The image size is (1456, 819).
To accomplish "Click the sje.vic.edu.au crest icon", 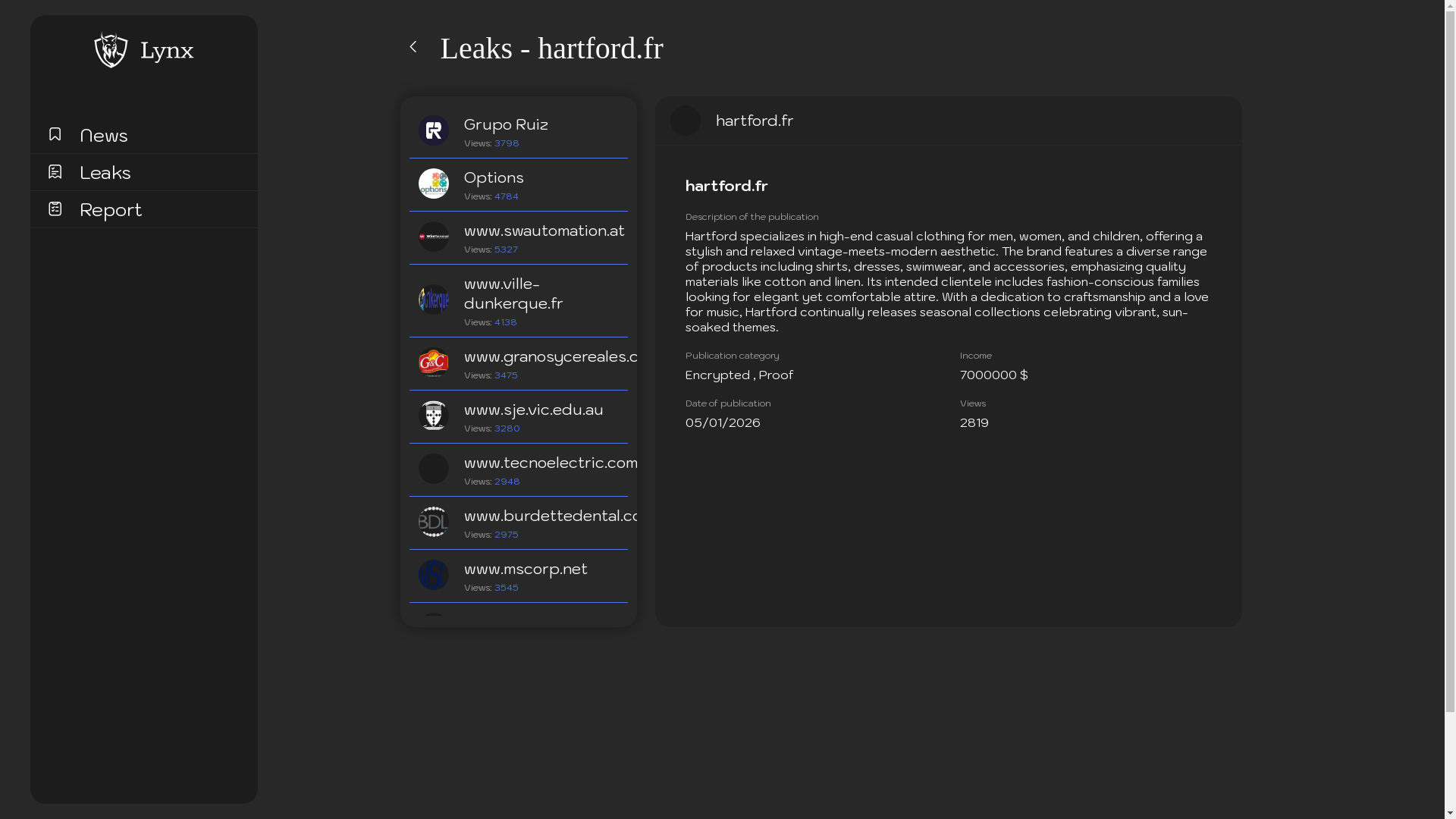I will click(x=434, y=416).
